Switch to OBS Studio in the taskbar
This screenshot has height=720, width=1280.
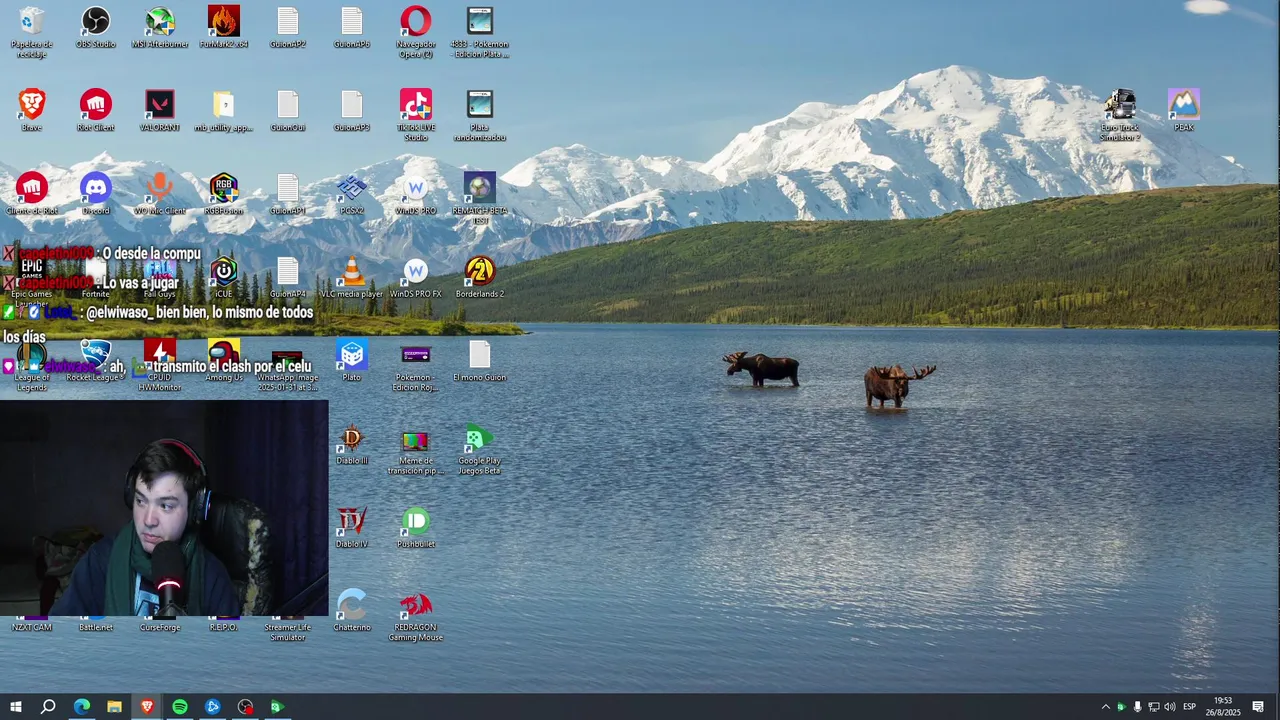point(245,707)
